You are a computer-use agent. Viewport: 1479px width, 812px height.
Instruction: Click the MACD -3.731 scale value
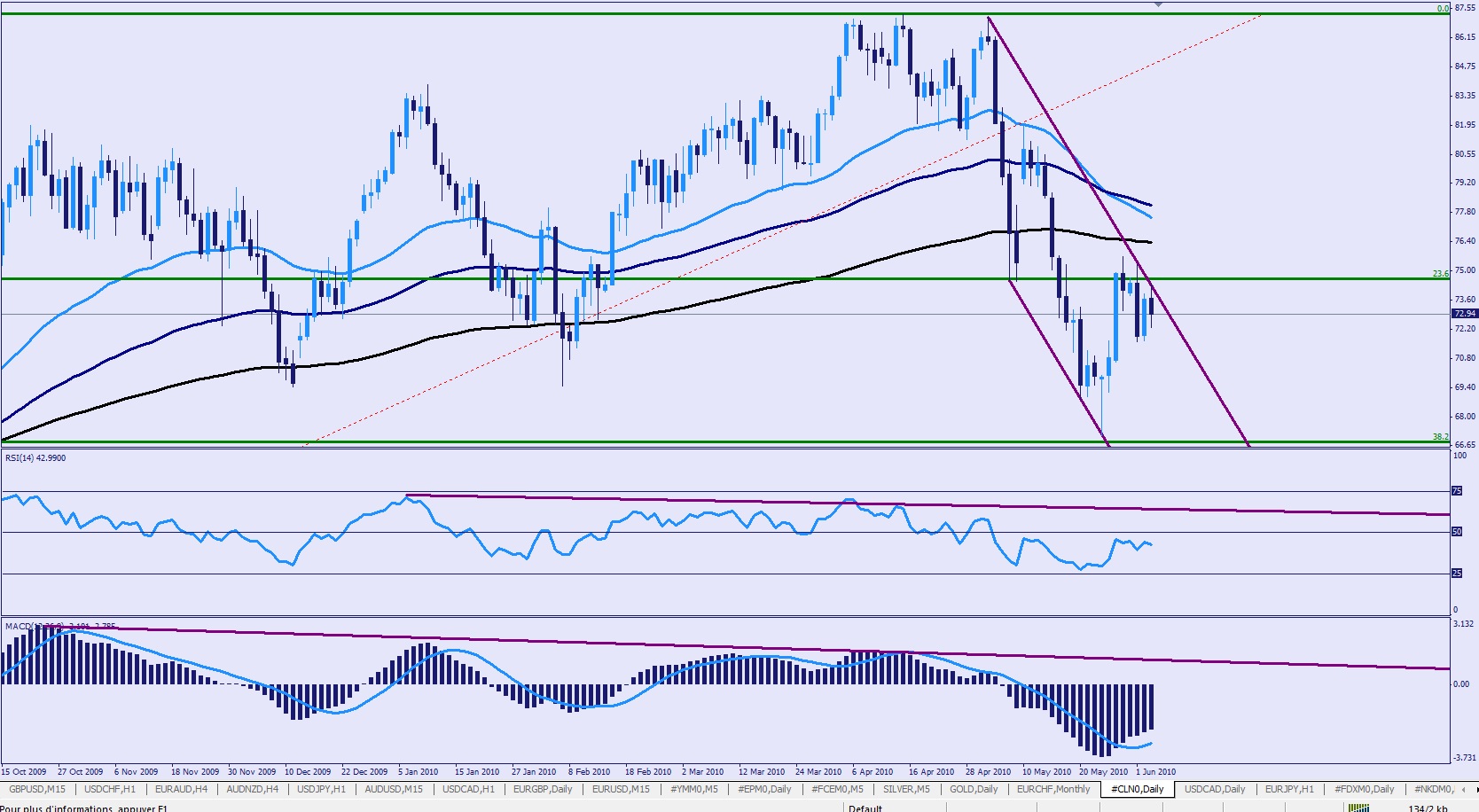point(1463,757)
